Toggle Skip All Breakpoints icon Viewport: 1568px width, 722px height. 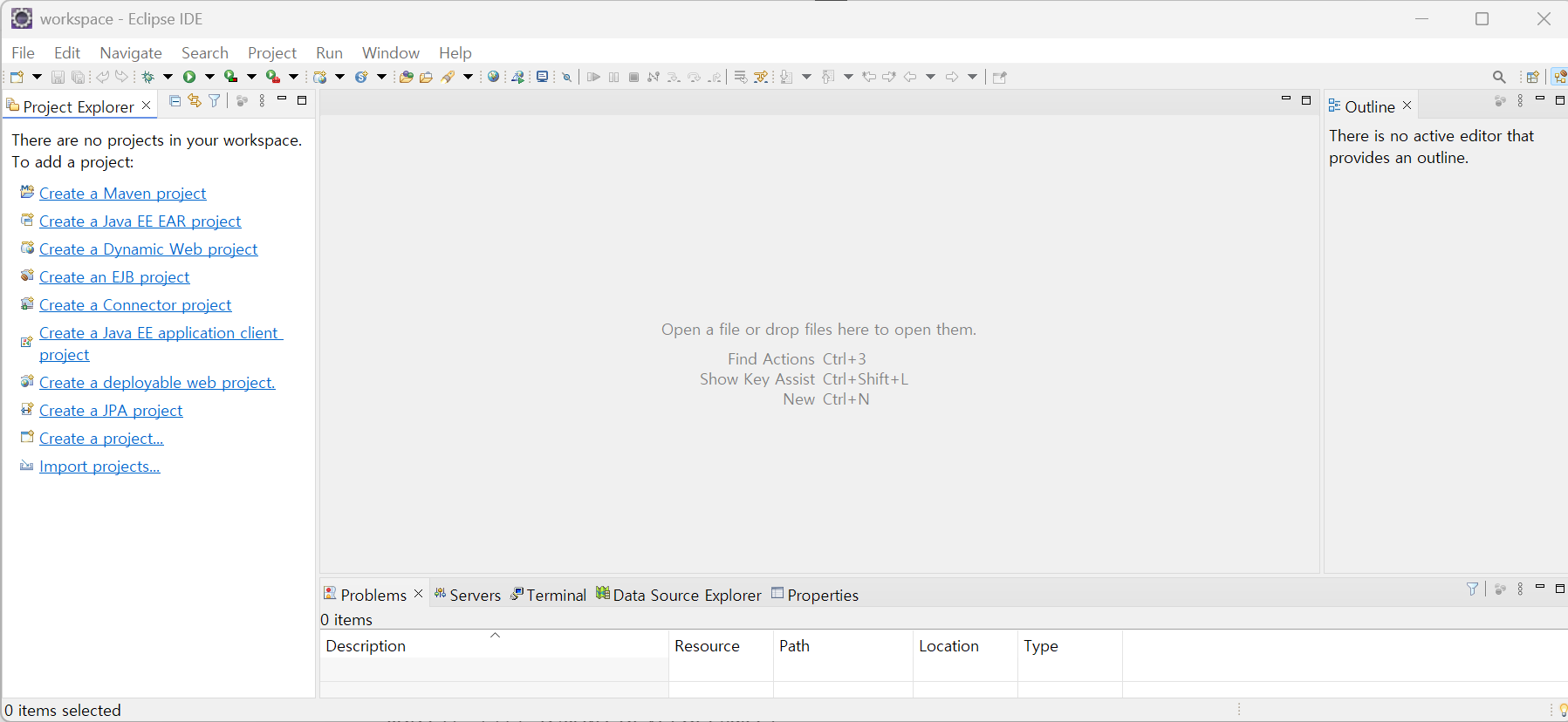pos(566,77)
